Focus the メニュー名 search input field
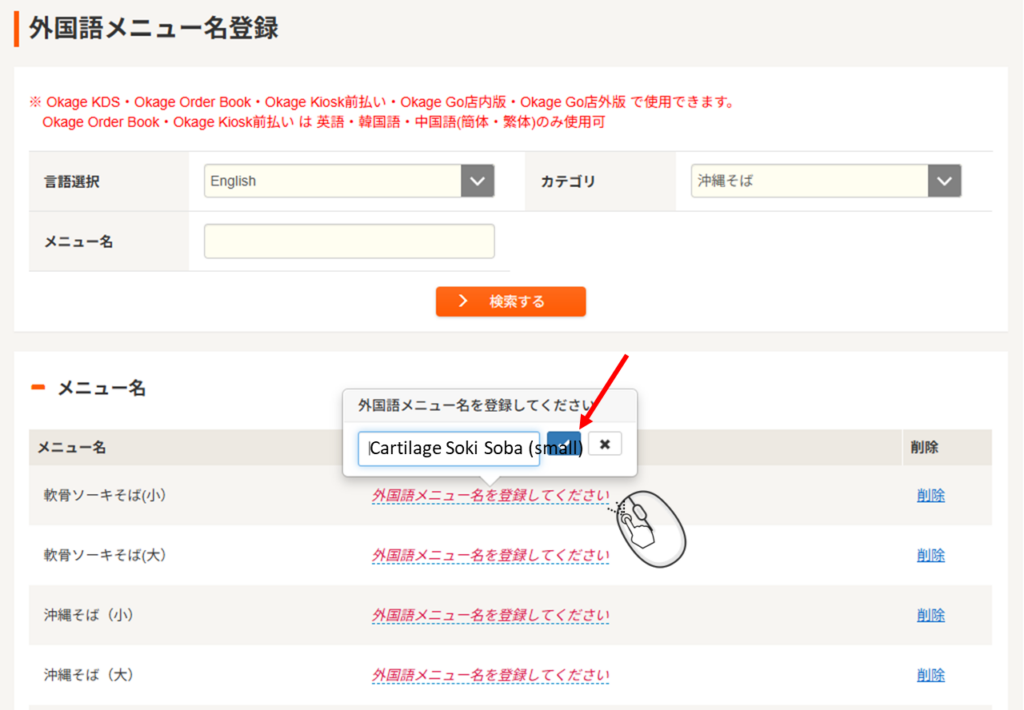Viewport: 1024px width, 710px height. pyautogui.click(x=349, y=241)
